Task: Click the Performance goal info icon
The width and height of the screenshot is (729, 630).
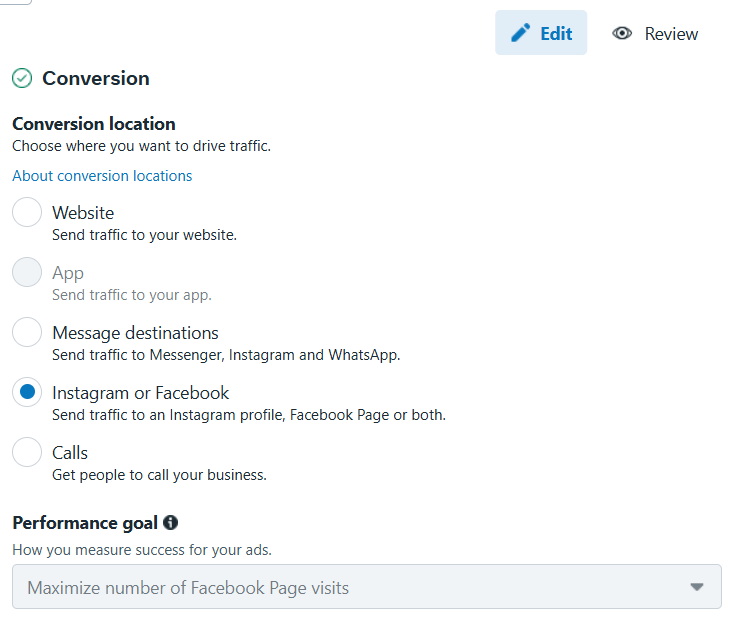Action: 170,523
